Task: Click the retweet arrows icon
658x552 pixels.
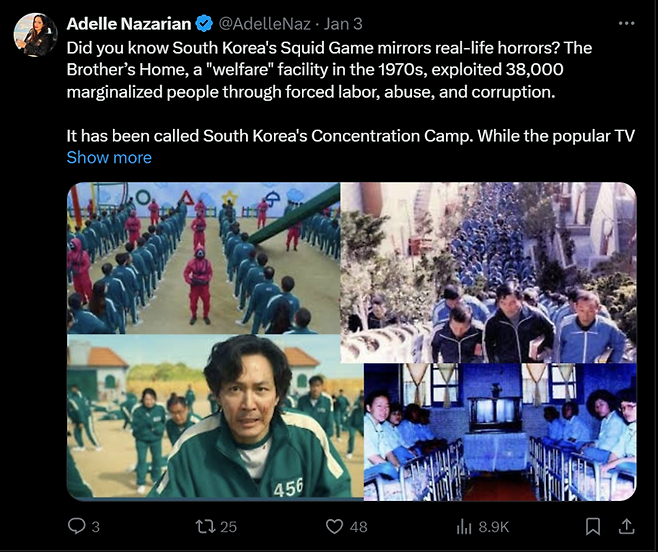Action: click(205, 526)
